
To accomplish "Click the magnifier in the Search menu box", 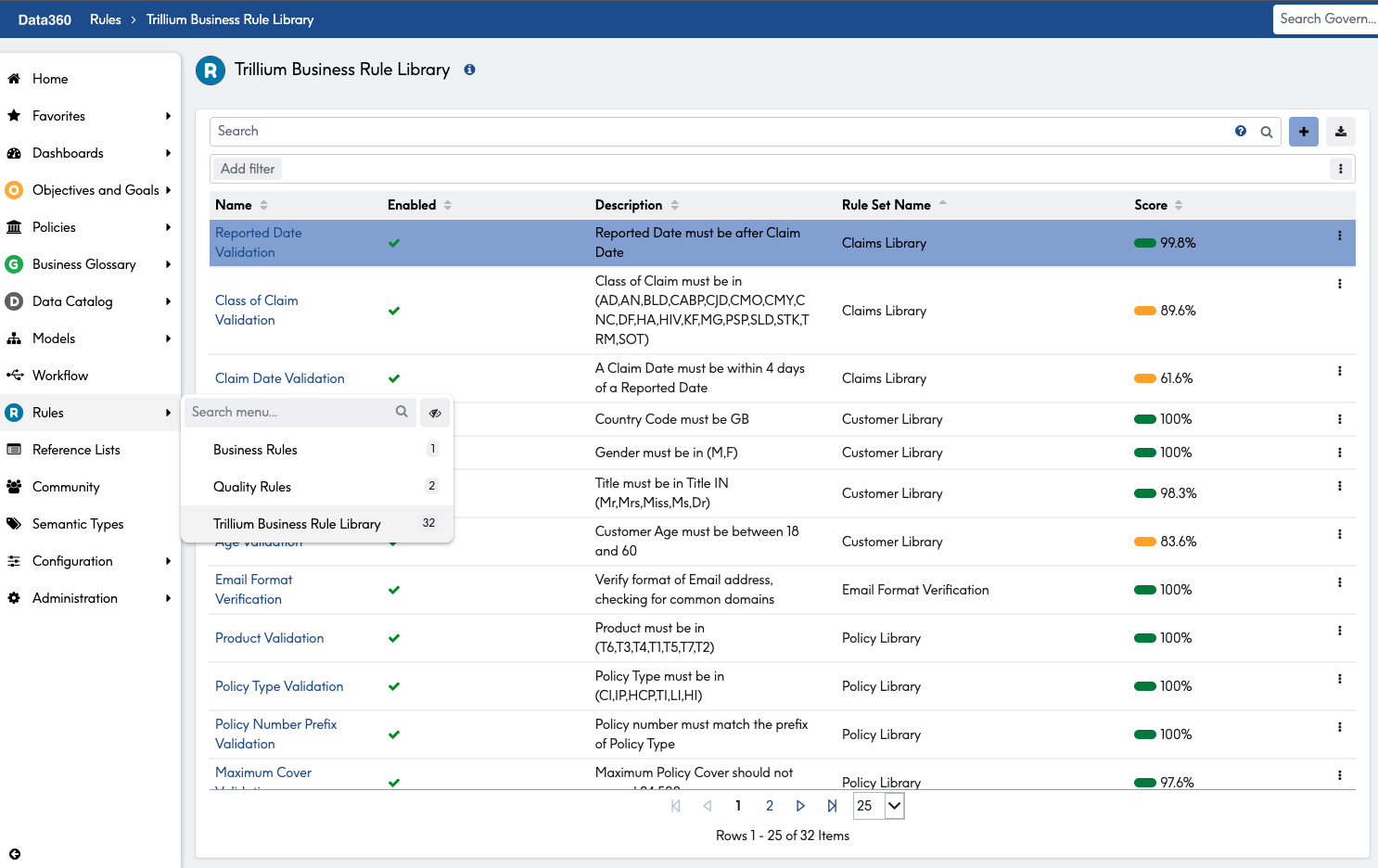I will point(402,412).
